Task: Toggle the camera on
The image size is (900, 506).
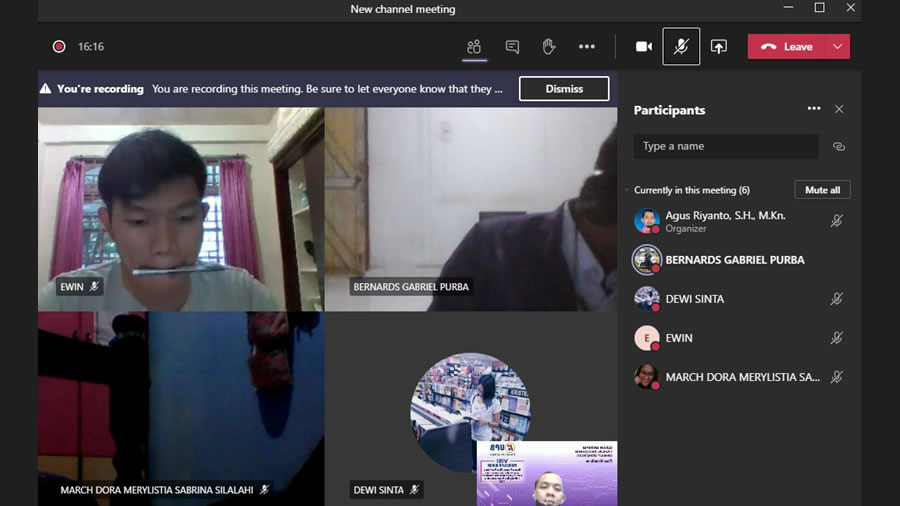Action: 644,47
